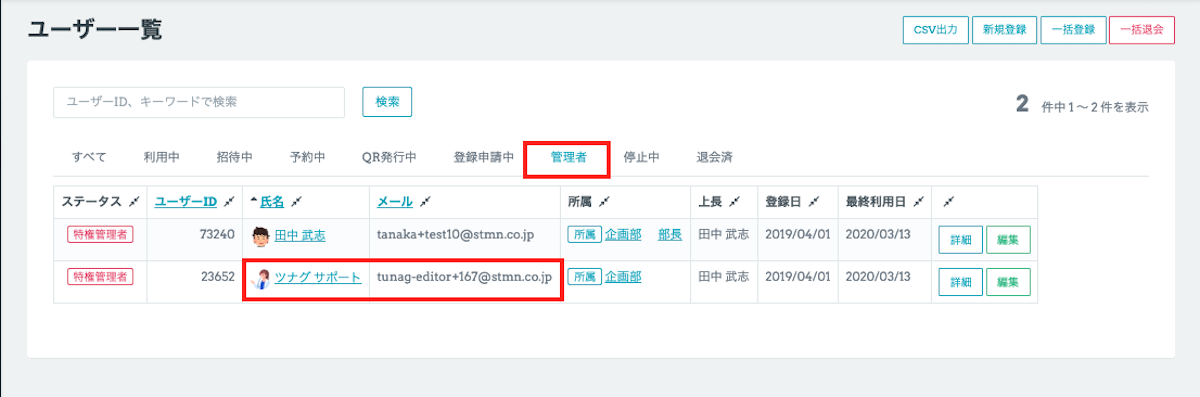Click sort icon next to 登録日 header

click(814, 202)
